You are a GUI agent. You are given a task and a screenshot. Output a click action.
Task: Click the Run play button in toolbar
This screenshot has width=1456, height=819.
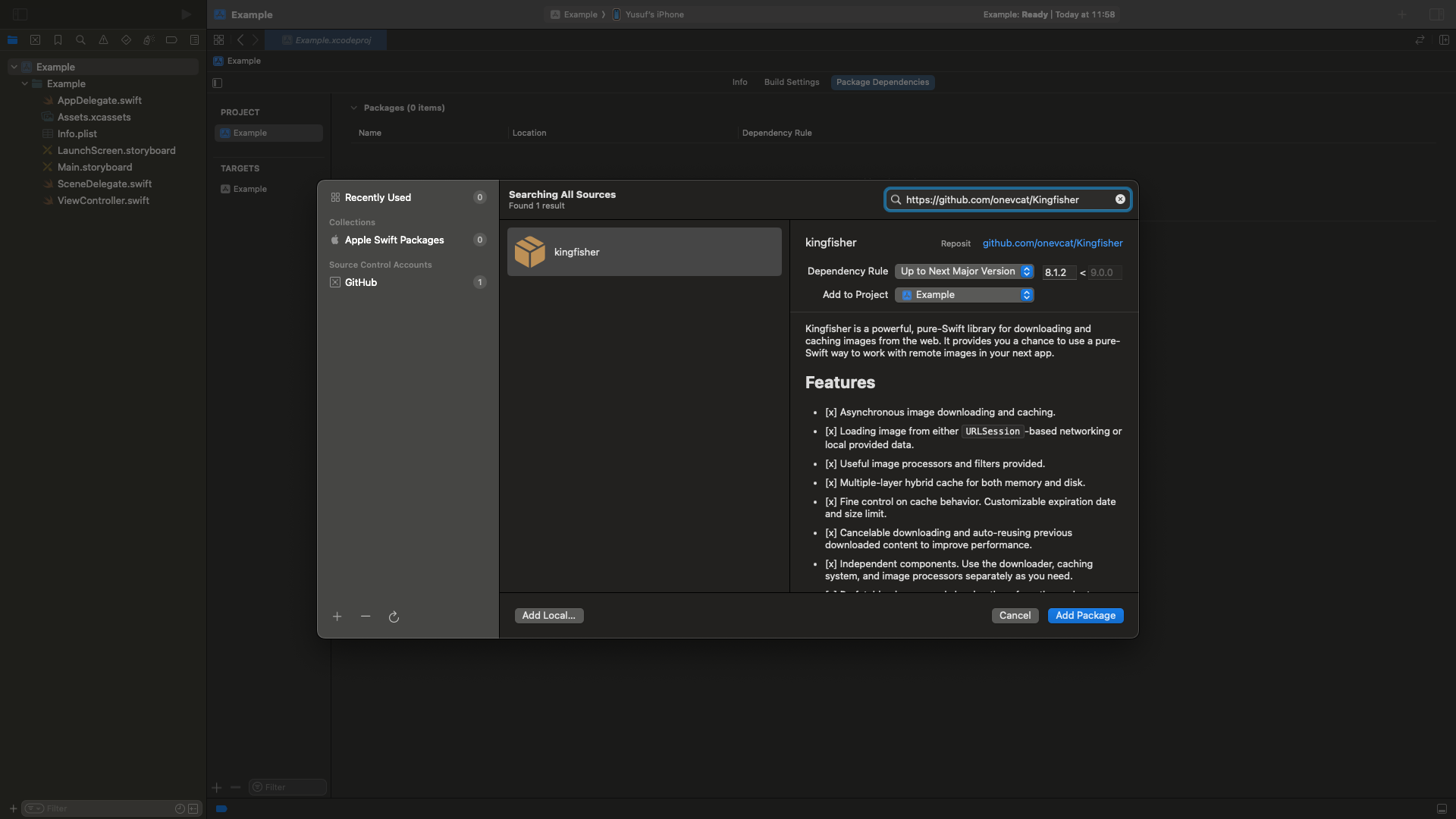pyautogui.click(x=186, y=14)
